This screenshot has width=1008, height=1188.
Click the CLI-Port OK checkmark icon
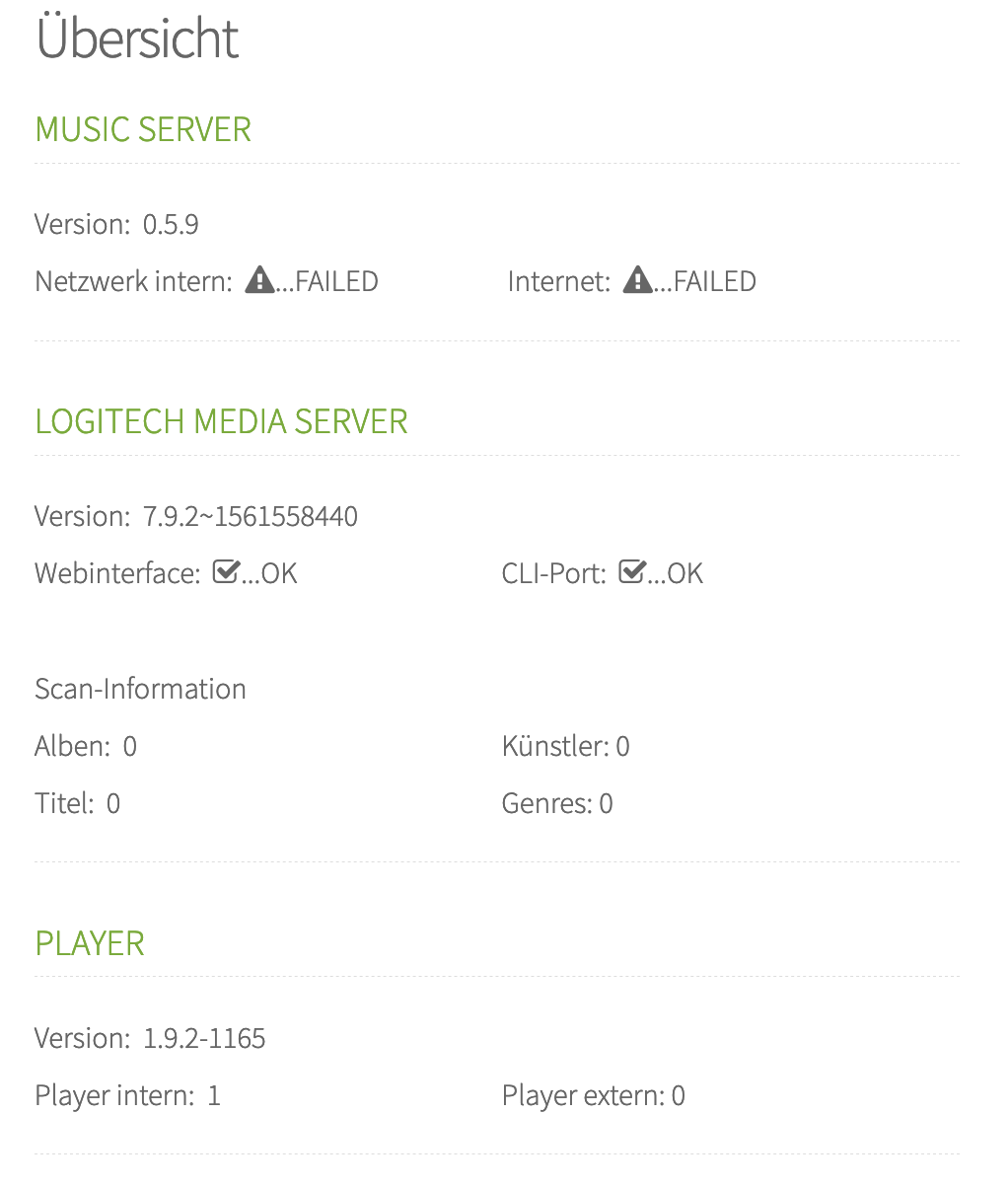click(631, 573)
